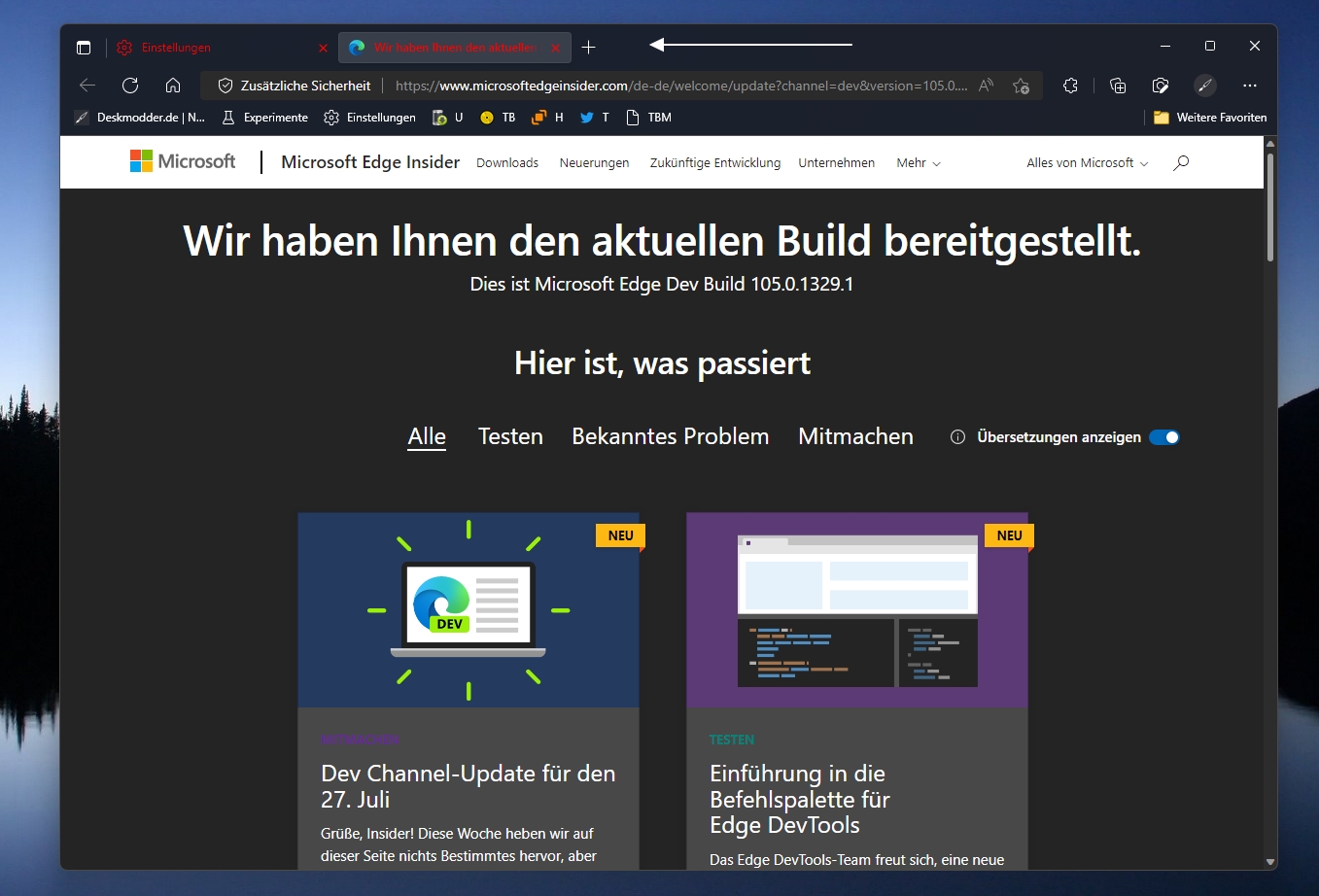The image size is (1319, 896).
Task: Close the Einstellungen tab
Action: coord(324,48)
